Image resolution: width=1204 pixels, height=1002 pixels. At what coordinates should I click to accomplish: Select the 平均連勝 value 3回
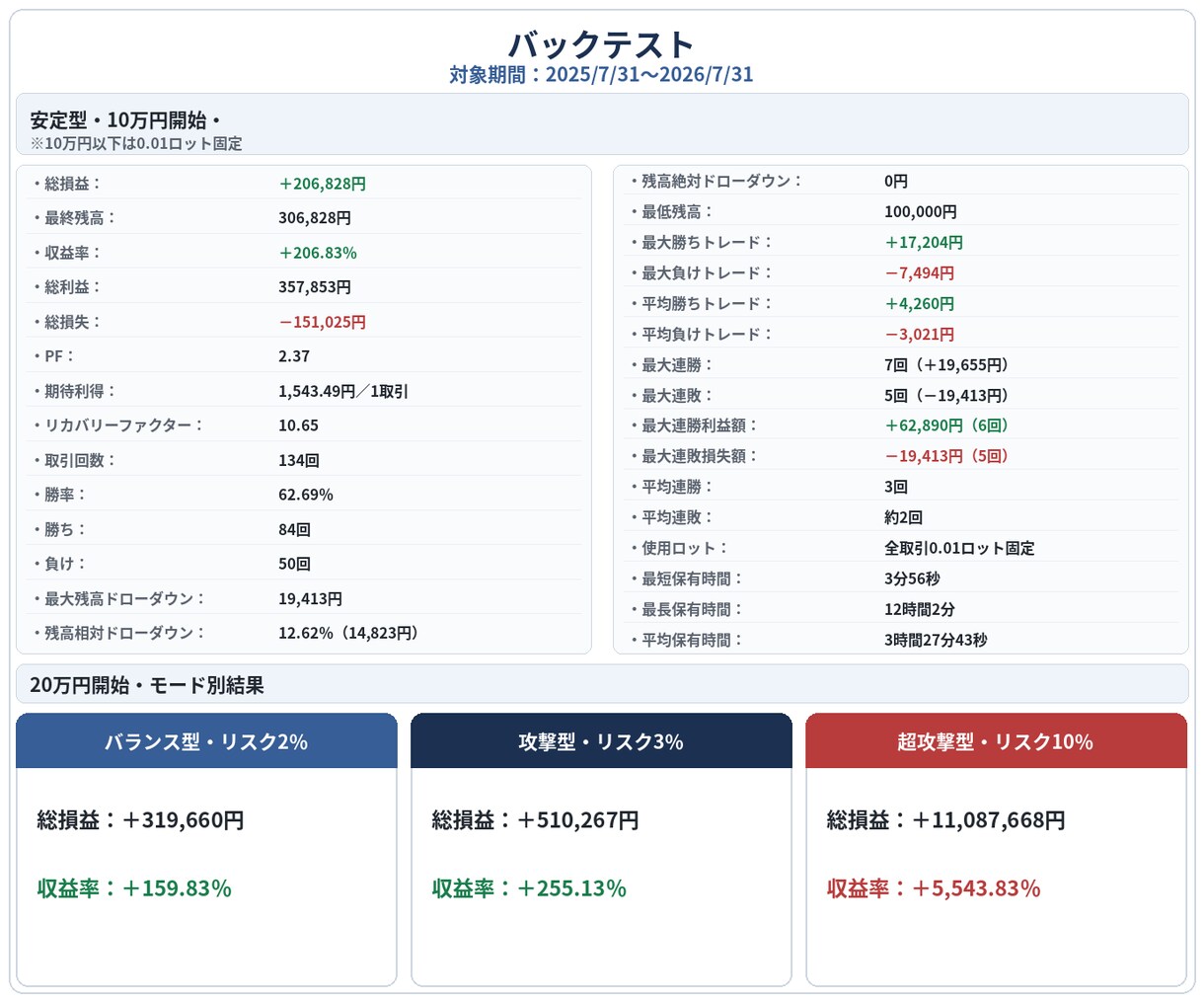[x=896, y=487]
